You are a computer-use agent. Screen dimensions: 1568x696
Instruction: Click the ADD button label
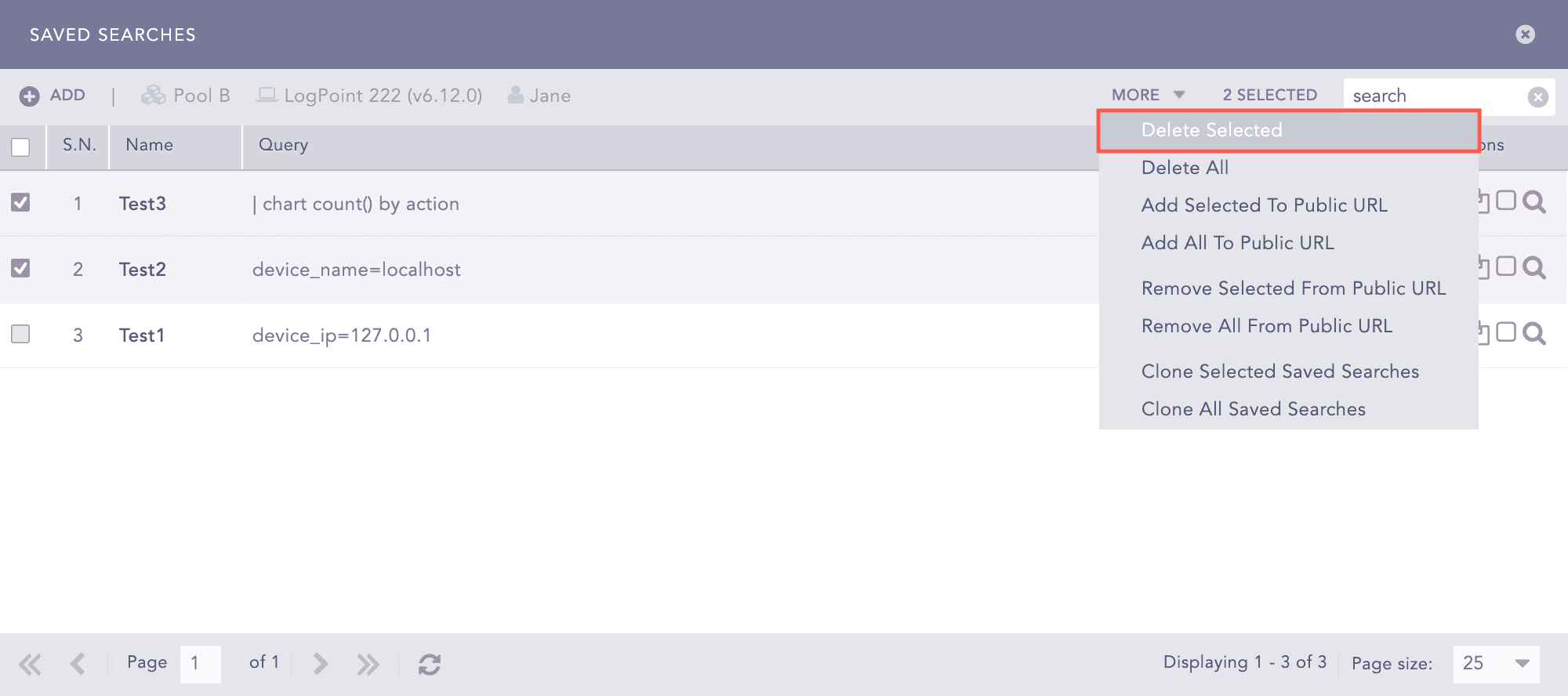[x=67, y=95]
